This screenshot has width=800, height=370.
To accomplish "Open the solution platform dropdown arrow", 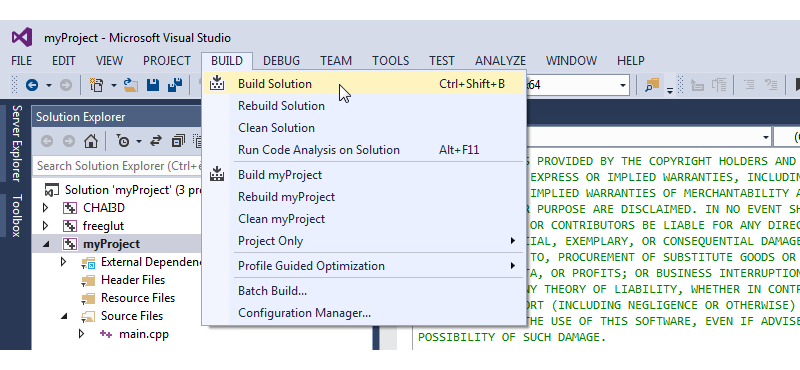I will click(x=623, y=85).
